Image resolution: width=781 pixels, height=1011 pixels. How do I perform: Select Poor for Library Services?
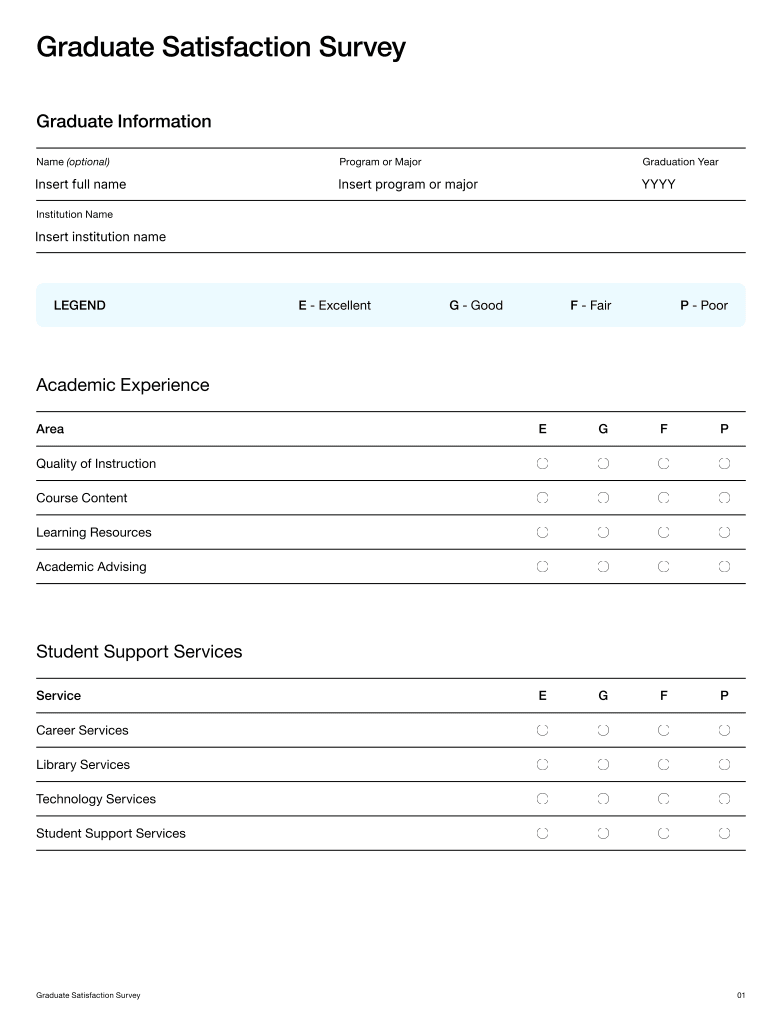click(724, 765)
